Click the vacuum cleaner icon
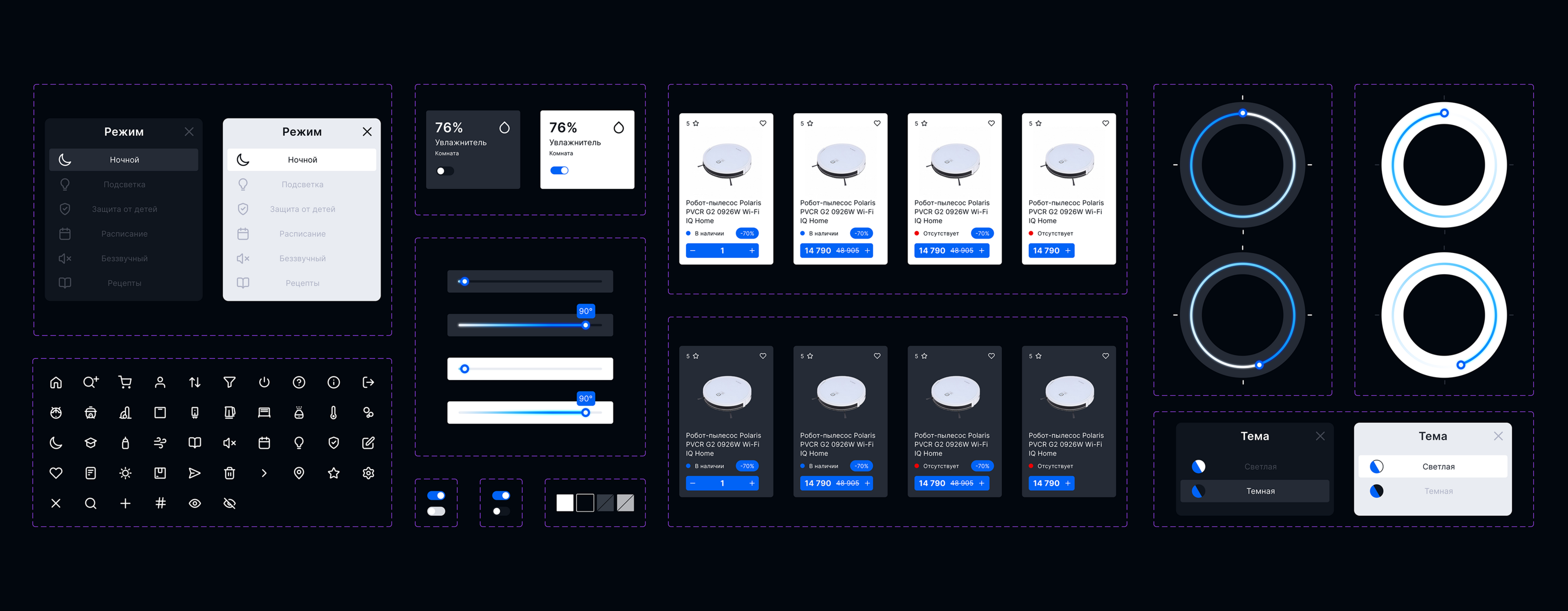 (x=125, y=413)
